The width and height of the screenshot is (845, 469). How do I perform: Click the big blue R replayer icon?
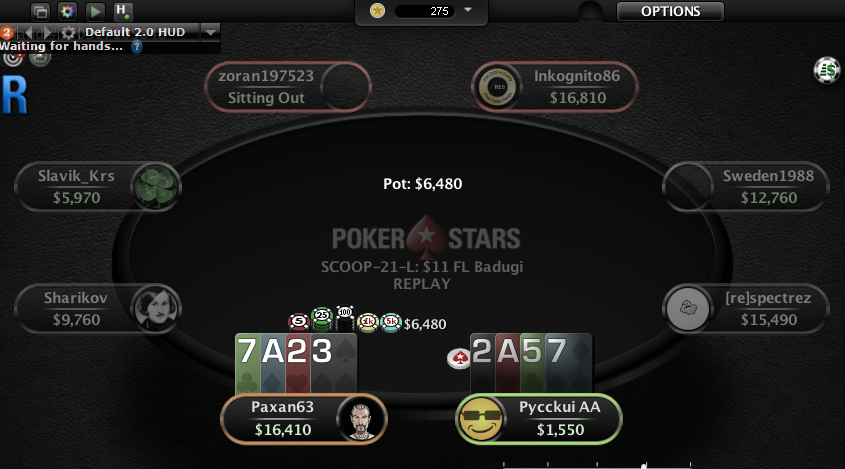tap(14, 95)
